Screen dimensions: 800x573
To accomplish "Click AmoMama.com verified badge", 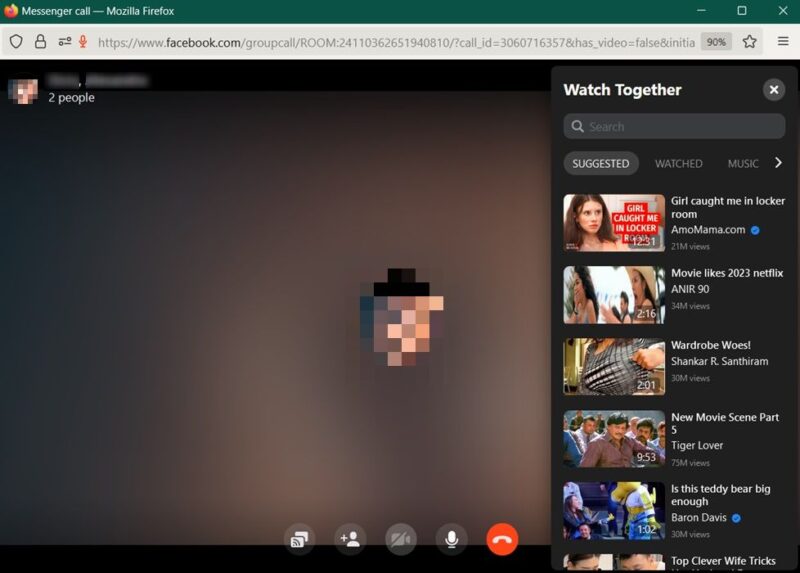I will click(755, 230).
